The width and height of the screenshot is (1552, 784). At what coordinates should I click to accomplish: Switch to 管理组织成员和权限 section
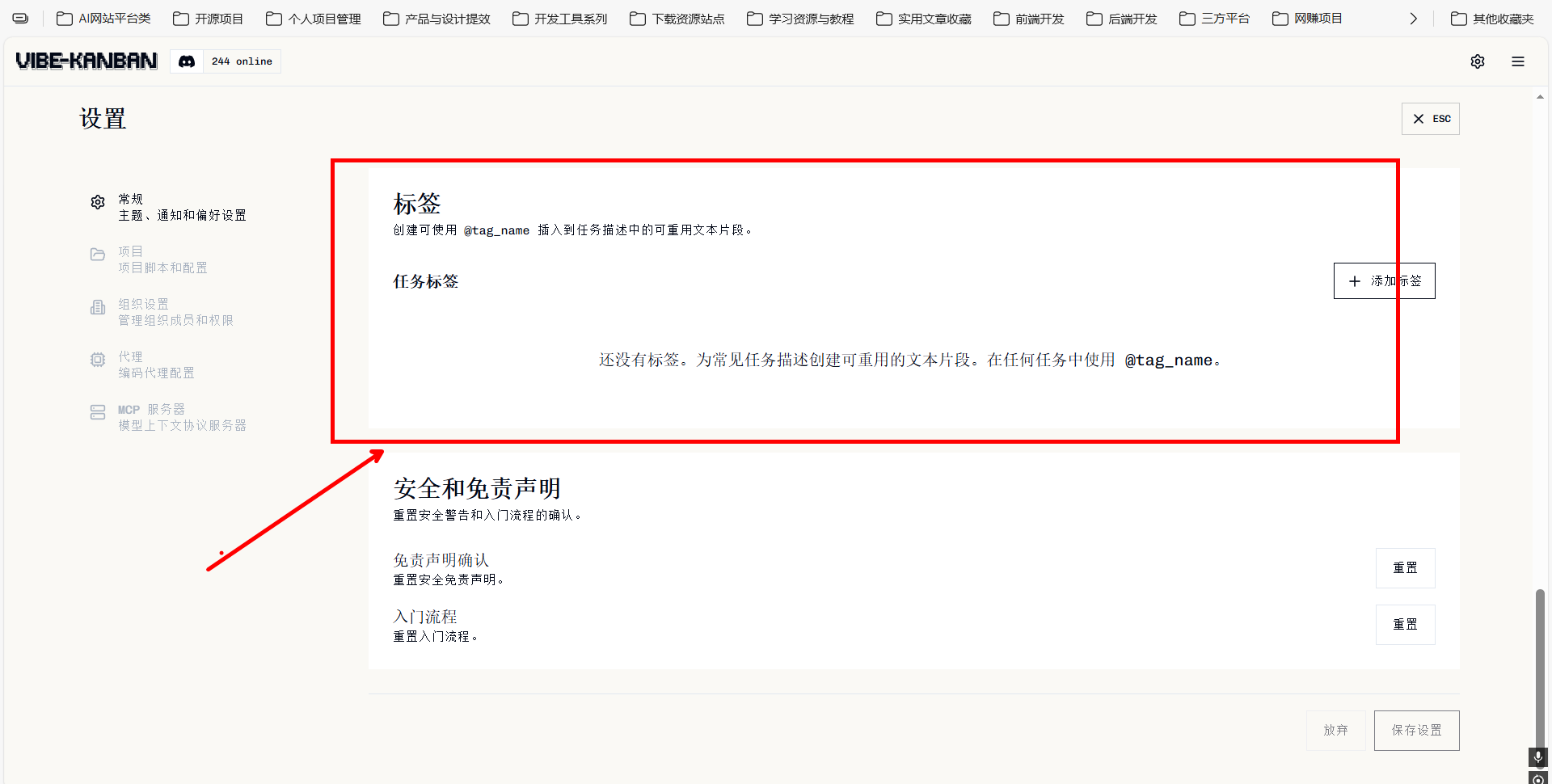(x=175, y=320)
